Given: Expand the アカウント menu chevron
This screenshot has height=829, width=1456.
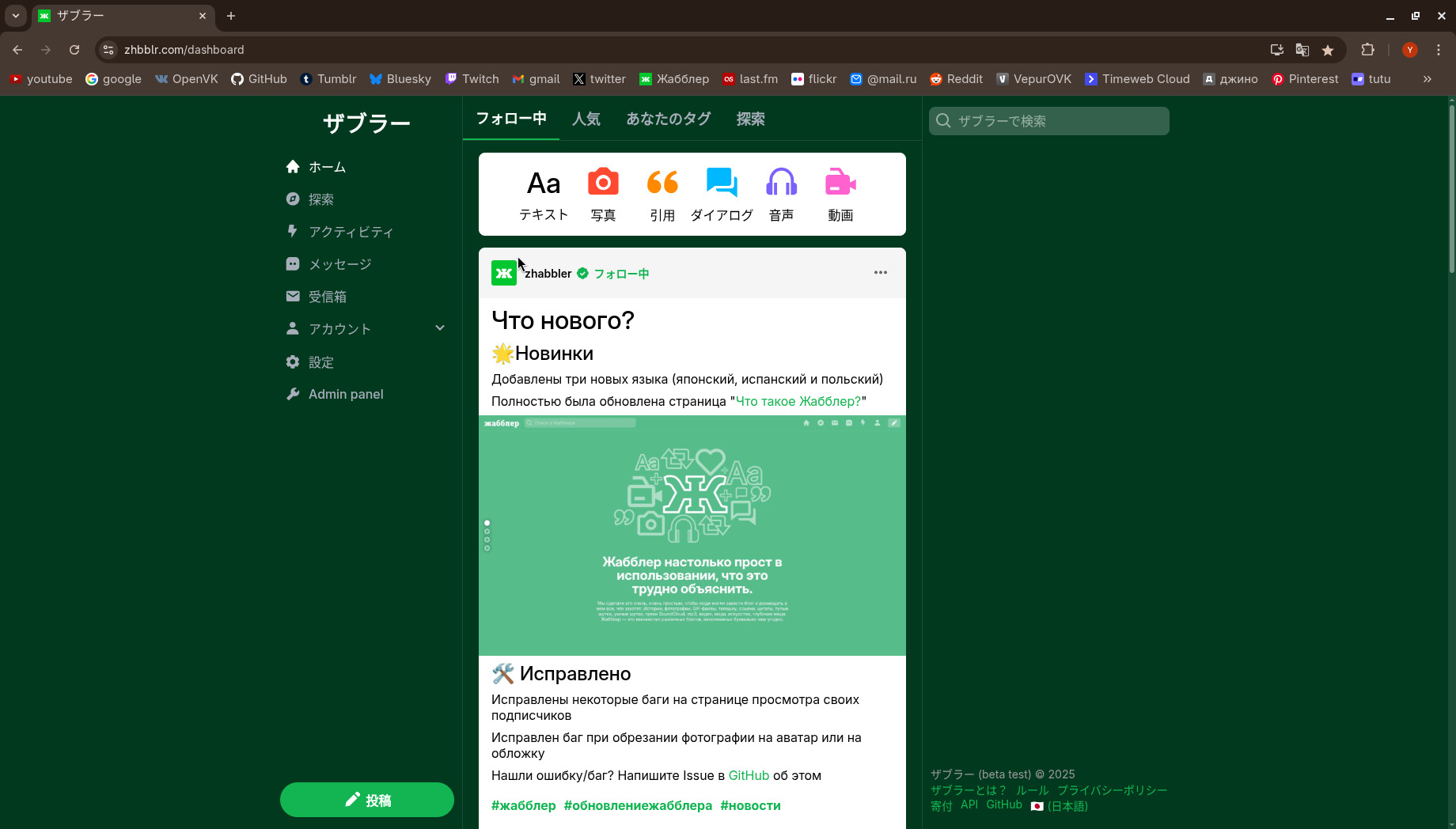Looking at the screenshot, I should tap(440, 328).
